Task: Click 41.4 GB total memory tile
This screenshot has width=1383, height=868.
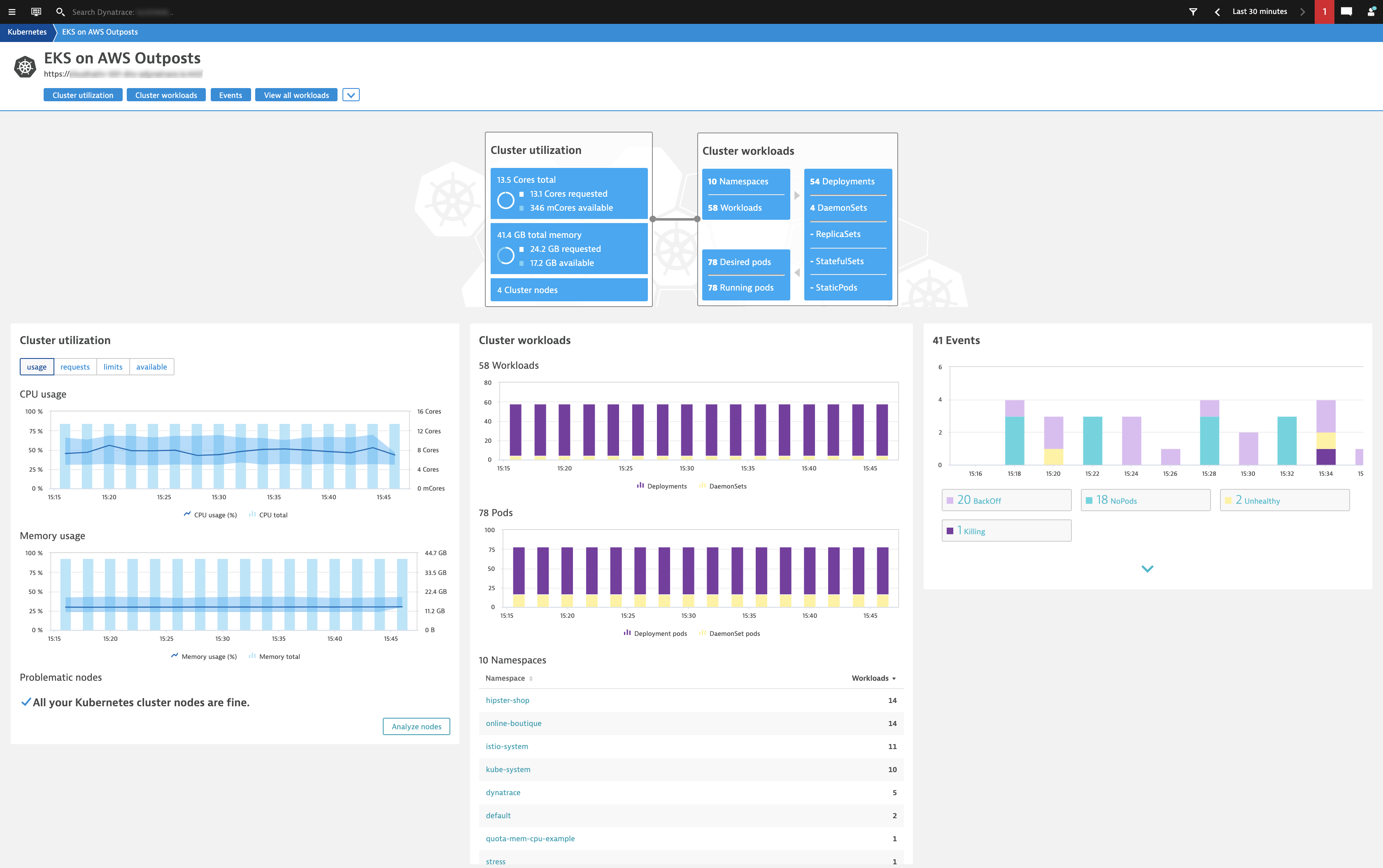Action: click(x=569, y=249)
